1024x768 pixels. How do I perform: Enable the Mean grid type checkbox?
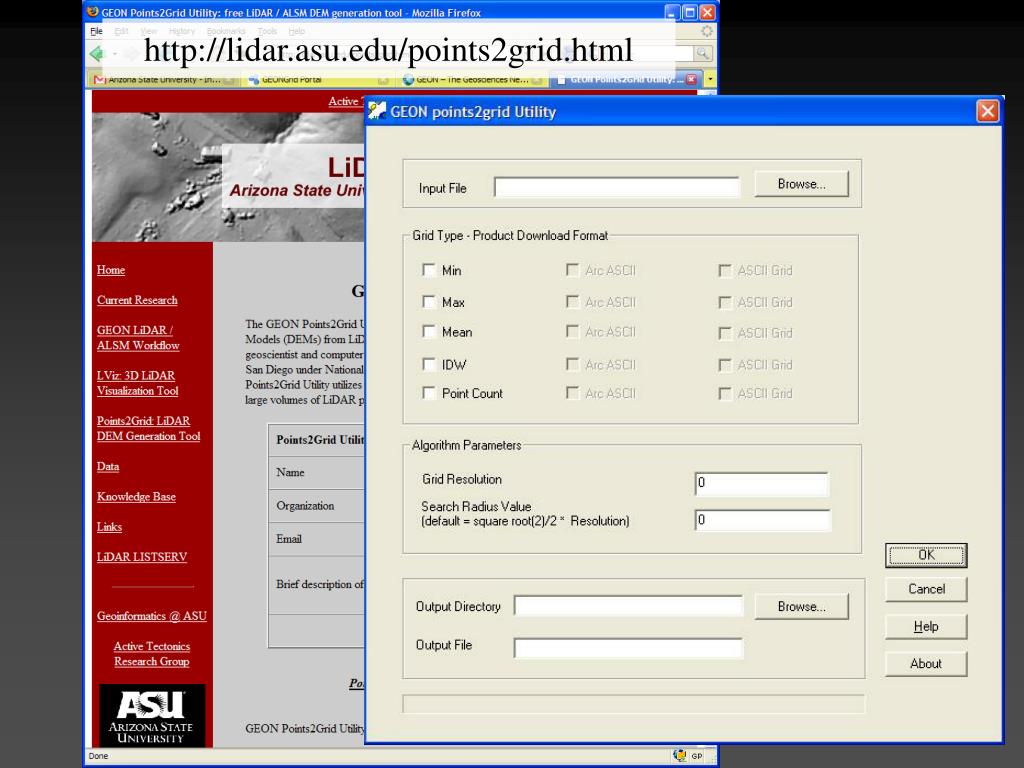click(x=429, y=332)
